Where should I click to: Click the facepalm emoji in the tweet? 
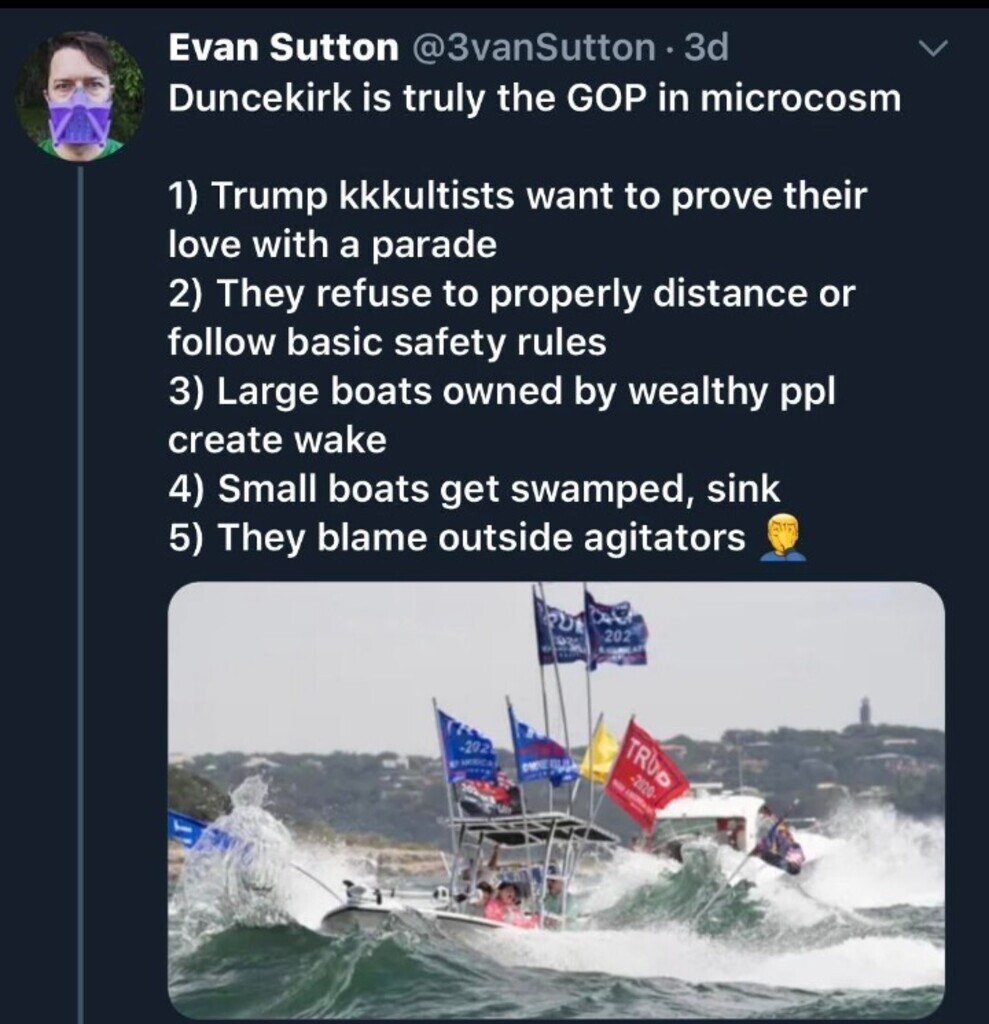(783, 537)
